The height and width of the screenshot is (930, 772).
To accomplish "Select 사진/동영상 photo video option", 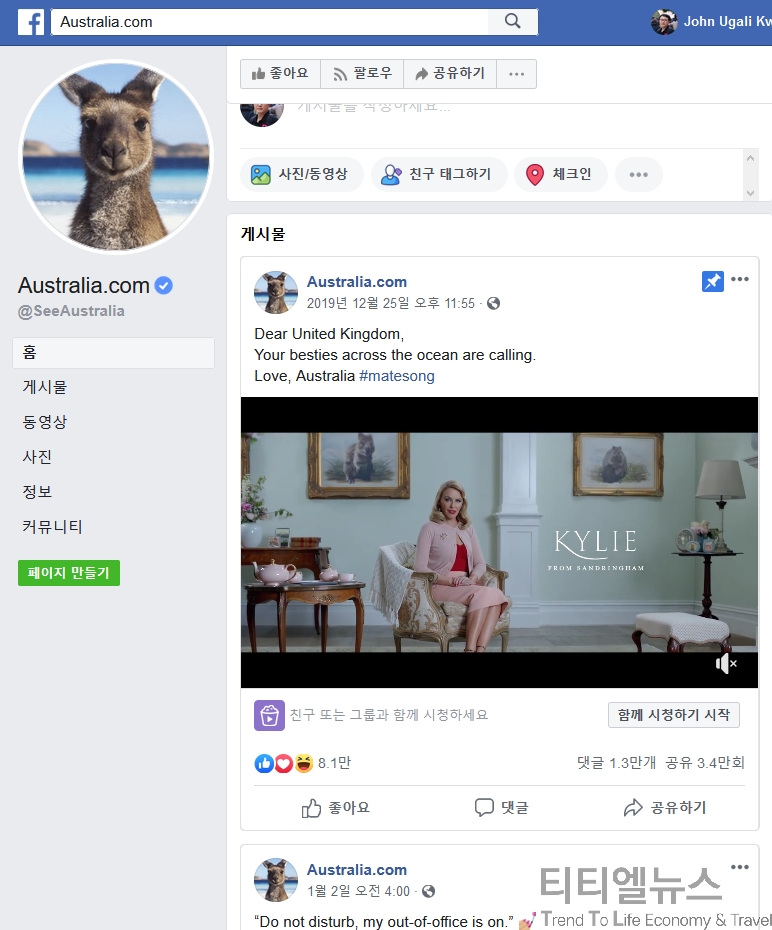I will (302, 174).
